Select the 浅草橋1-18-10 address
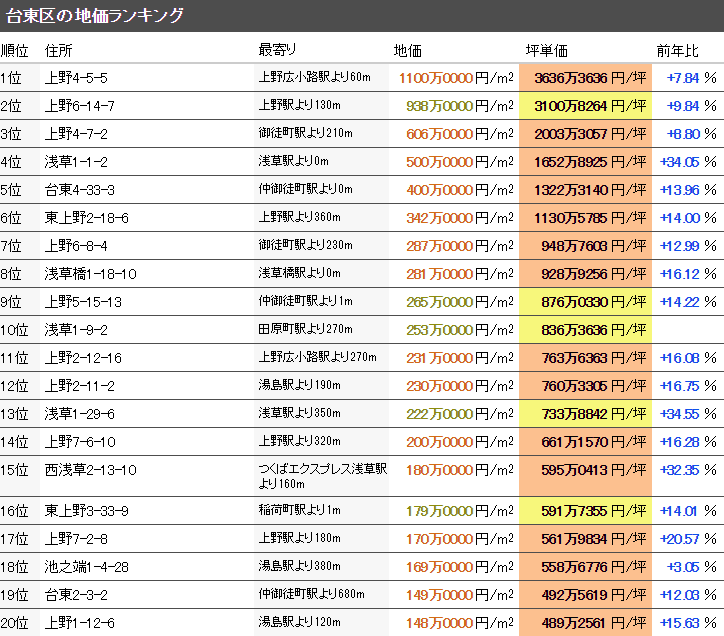The image size is (724, 636). pyautogui.click(x=91, y=274)
